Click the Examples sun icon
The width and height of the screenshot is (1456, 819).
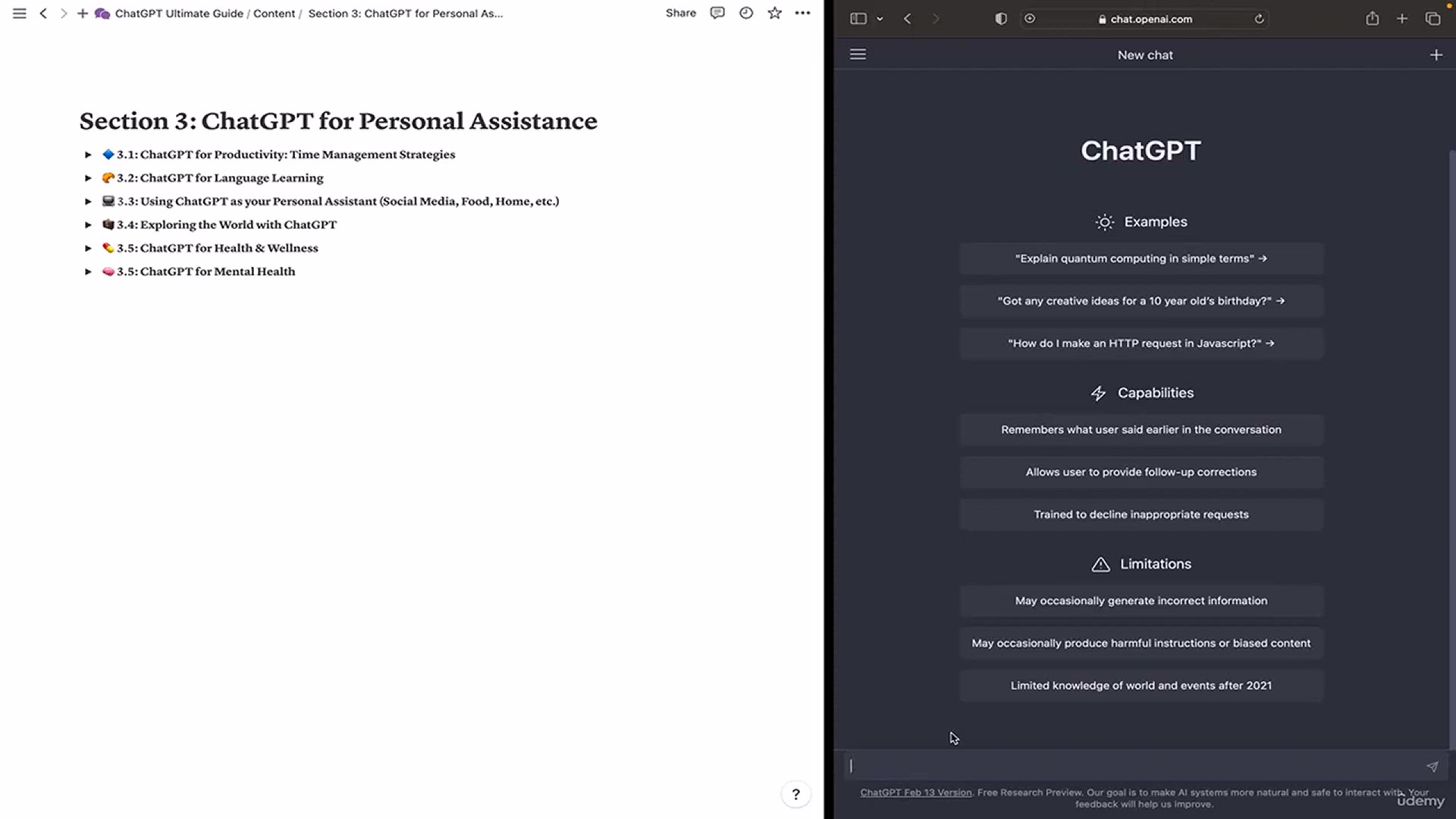coord(1105,222)
